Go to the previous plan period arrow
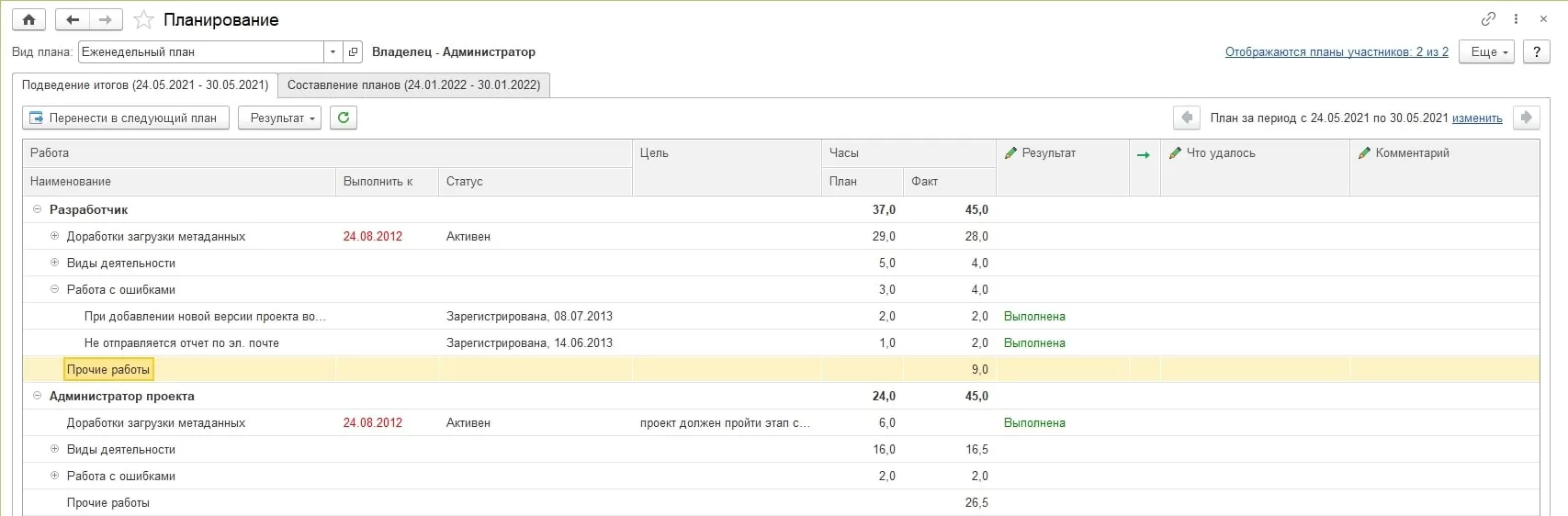The image size is (1568, 516). [1187, 118]
